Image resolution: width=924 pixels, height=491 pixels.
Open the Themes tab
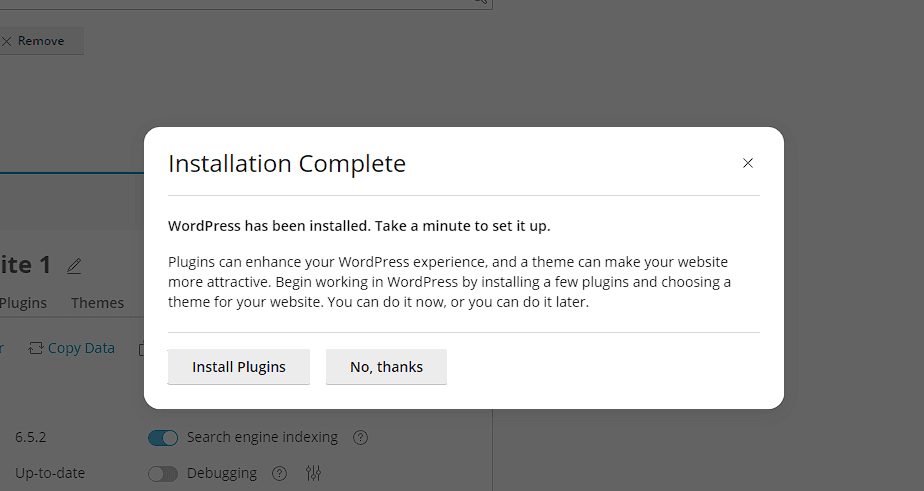tap(97, 303)
